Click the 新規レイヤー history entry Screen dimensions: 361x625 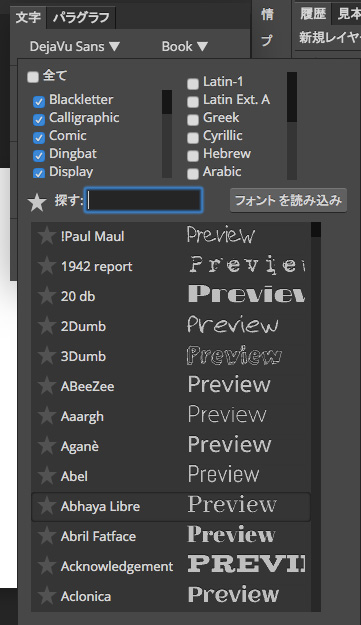[x=330, y=37]
